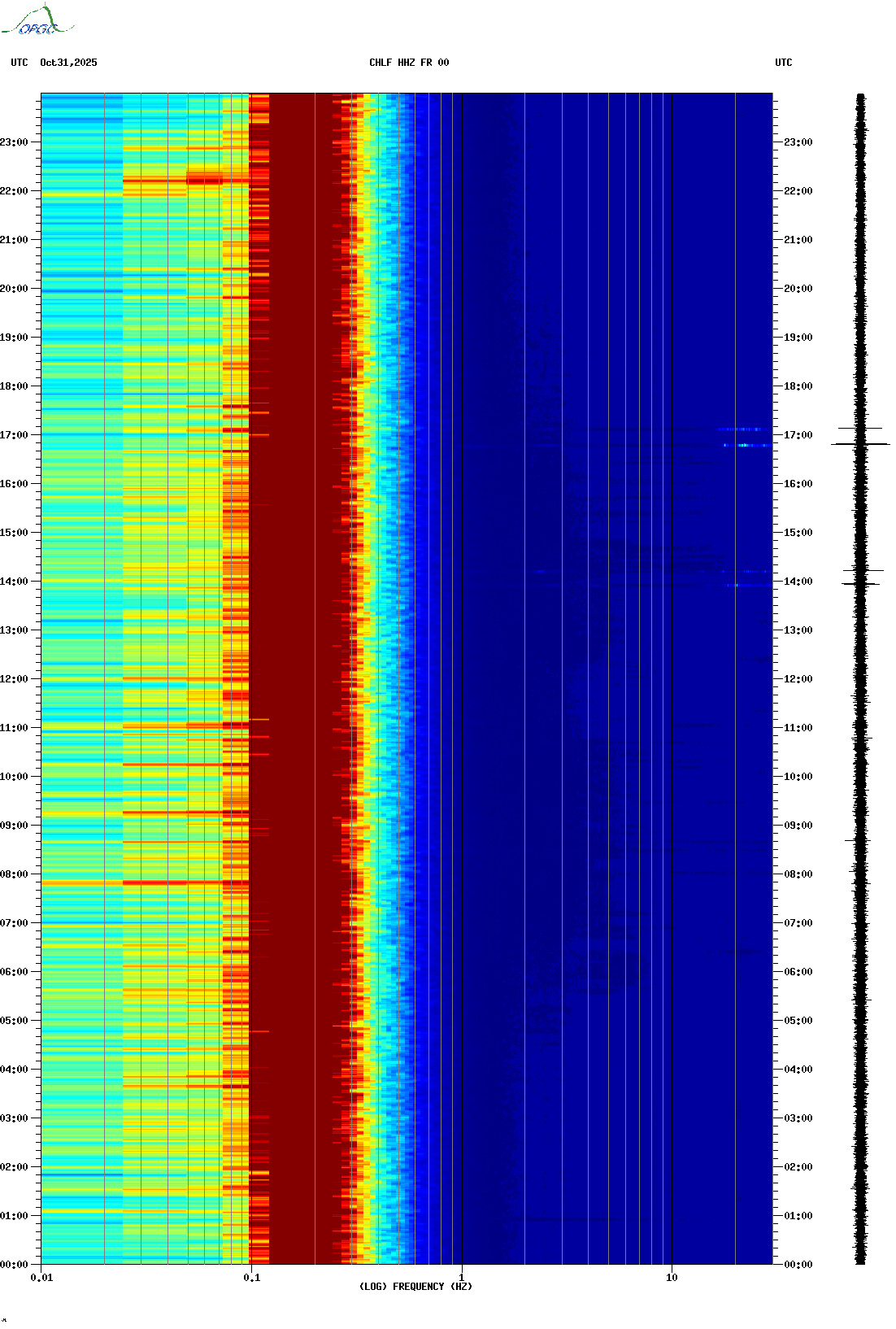Click the '12:00' label on the left axis
The image size is (896, 1329).
(x=14, y=679)
